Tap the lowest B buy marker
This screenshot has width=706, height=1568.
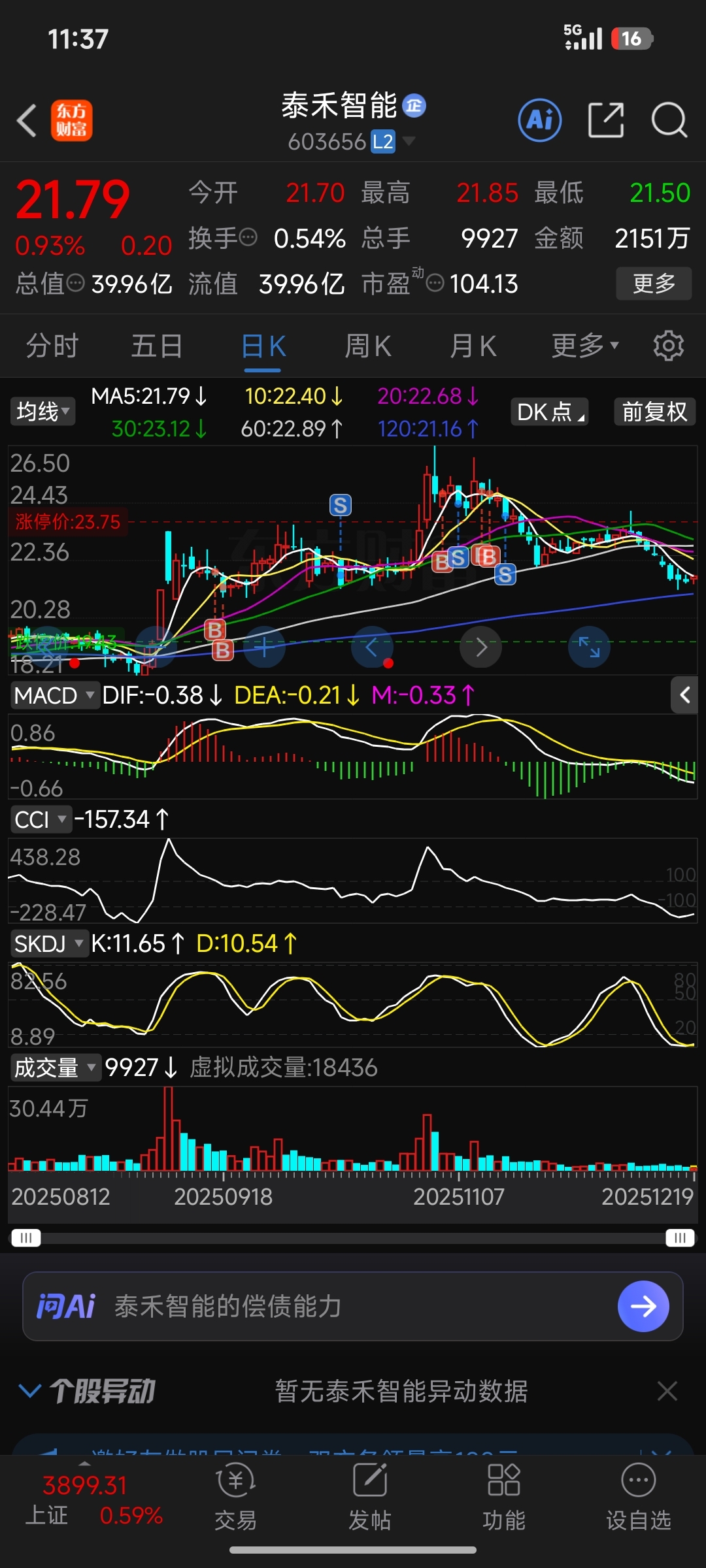coord(223,651)
